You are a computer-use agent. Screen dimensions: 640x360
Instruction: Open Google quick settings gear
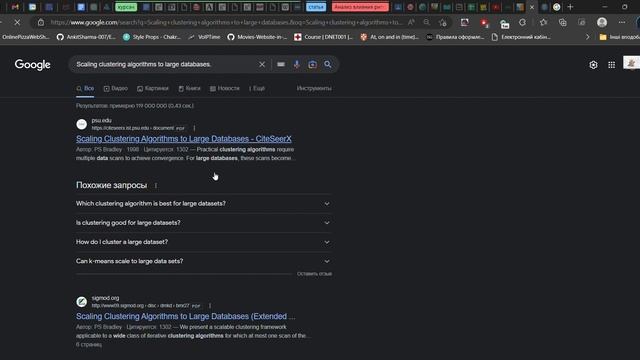pos(593,65)
